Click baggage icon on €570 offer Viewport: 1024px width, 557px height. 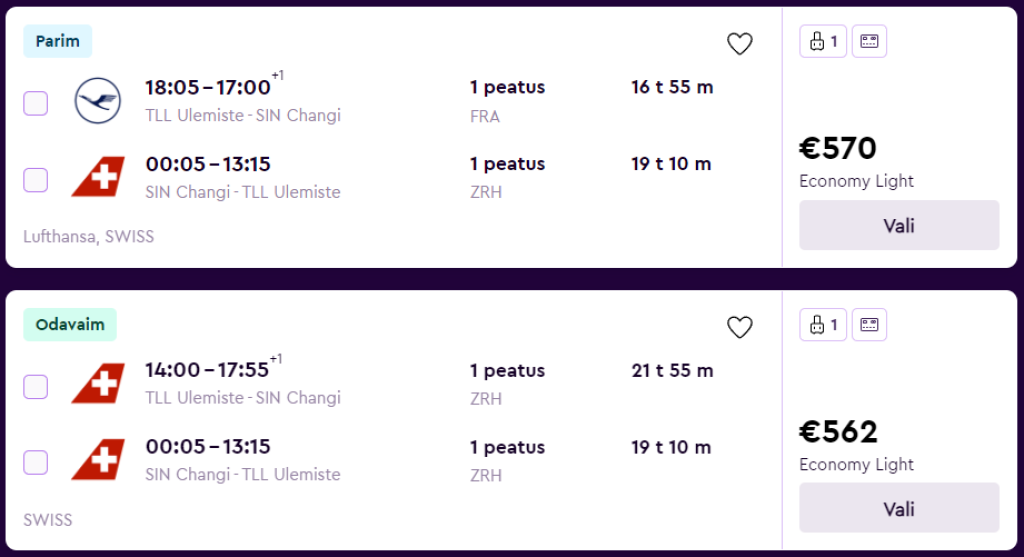pos(823,42)
